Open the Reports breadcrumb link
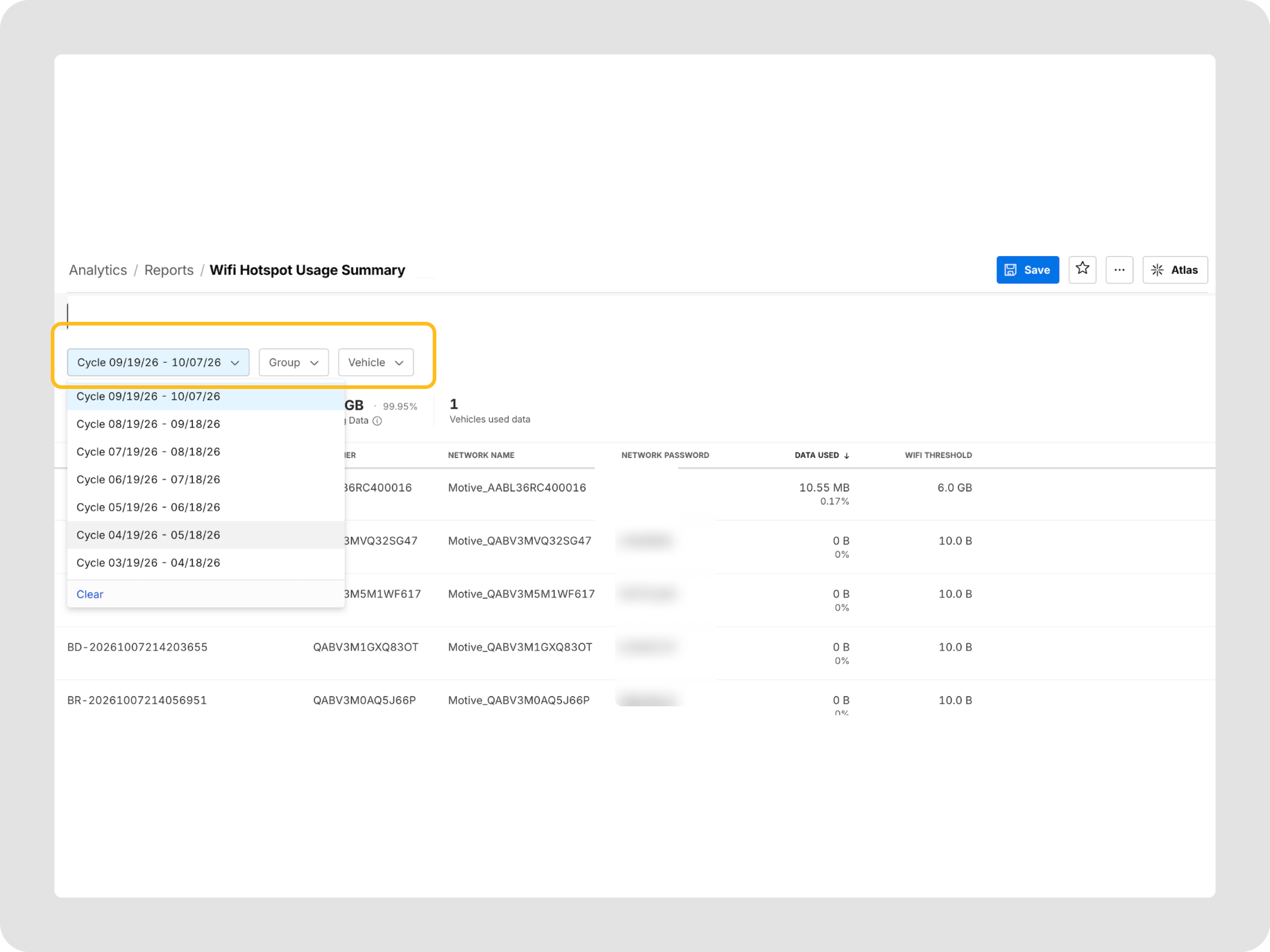 (169, 270)
